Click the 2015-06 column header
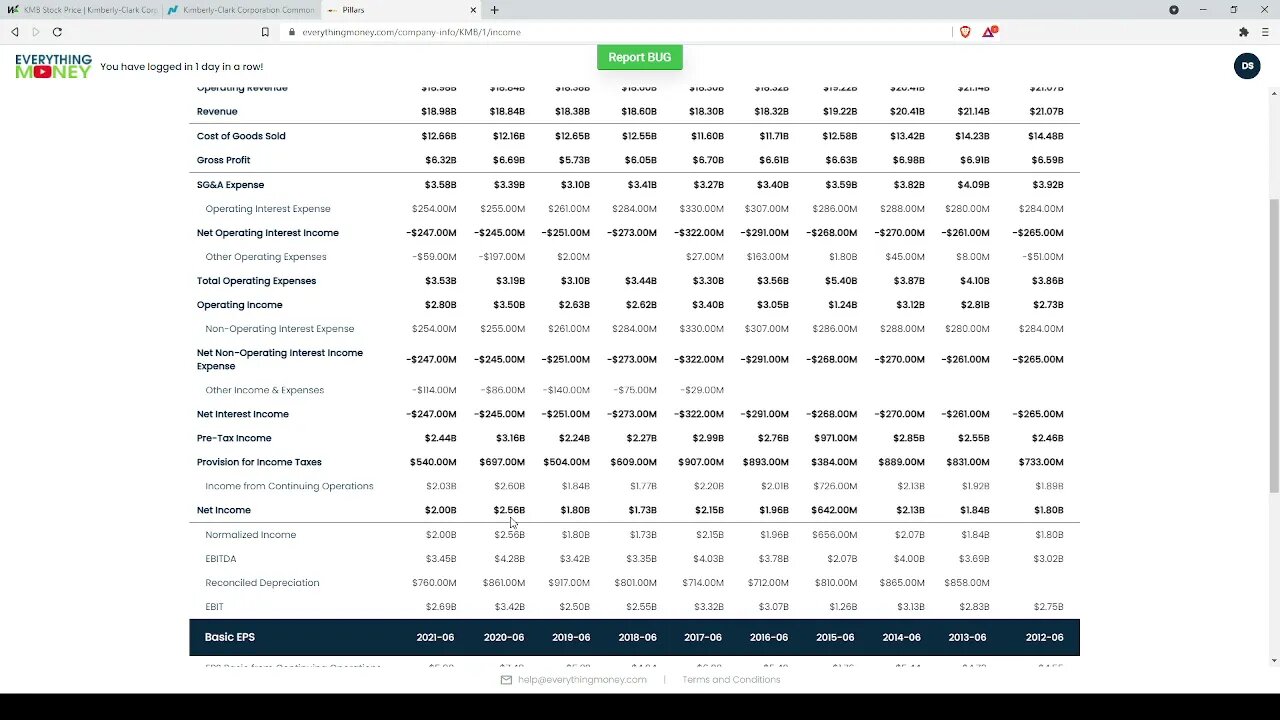 click(835, 638)
